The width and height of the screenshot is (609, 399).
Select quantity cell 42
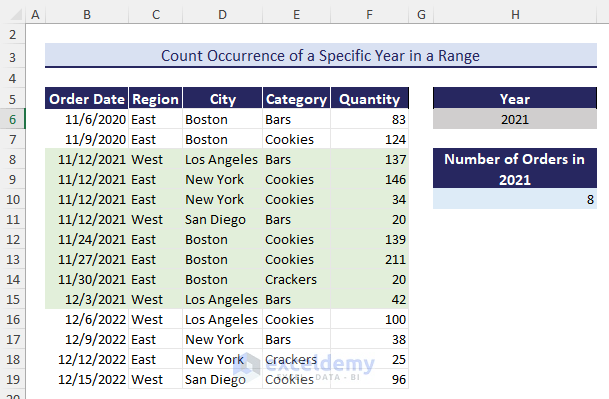[x=369, y=299]
